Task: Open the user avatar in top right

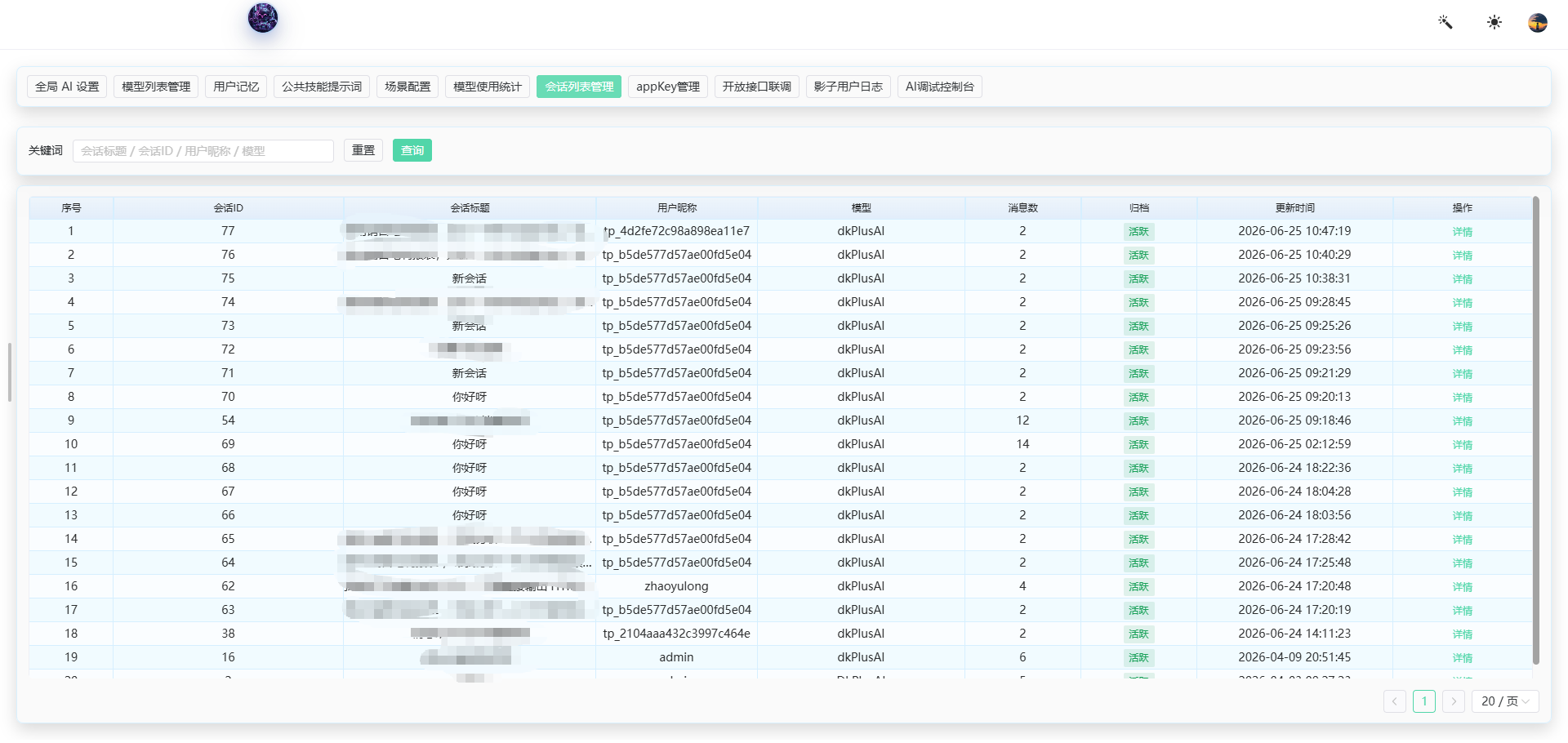Action: (1538, 22)
